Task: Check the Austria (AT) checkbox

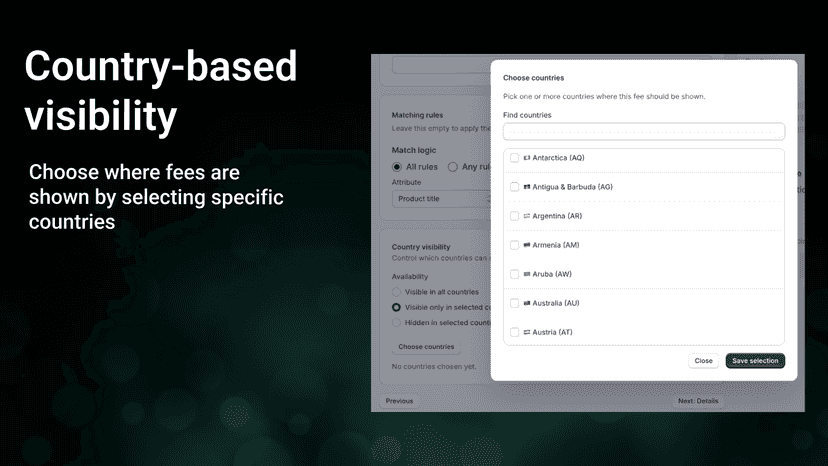Action: point(514,332)
